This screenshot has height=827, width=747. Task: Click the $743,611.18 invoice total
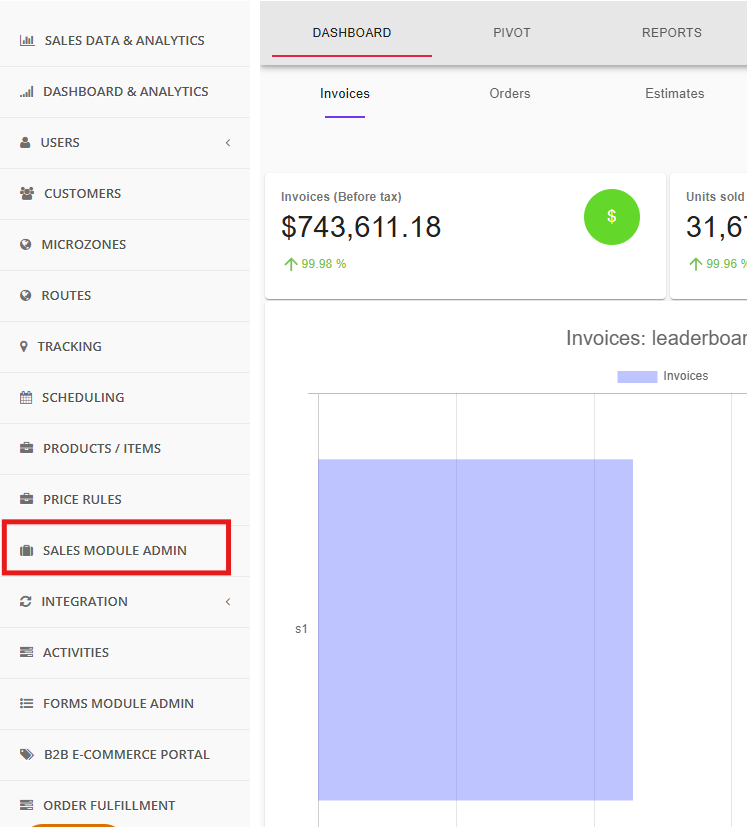(x=361, y=227)
